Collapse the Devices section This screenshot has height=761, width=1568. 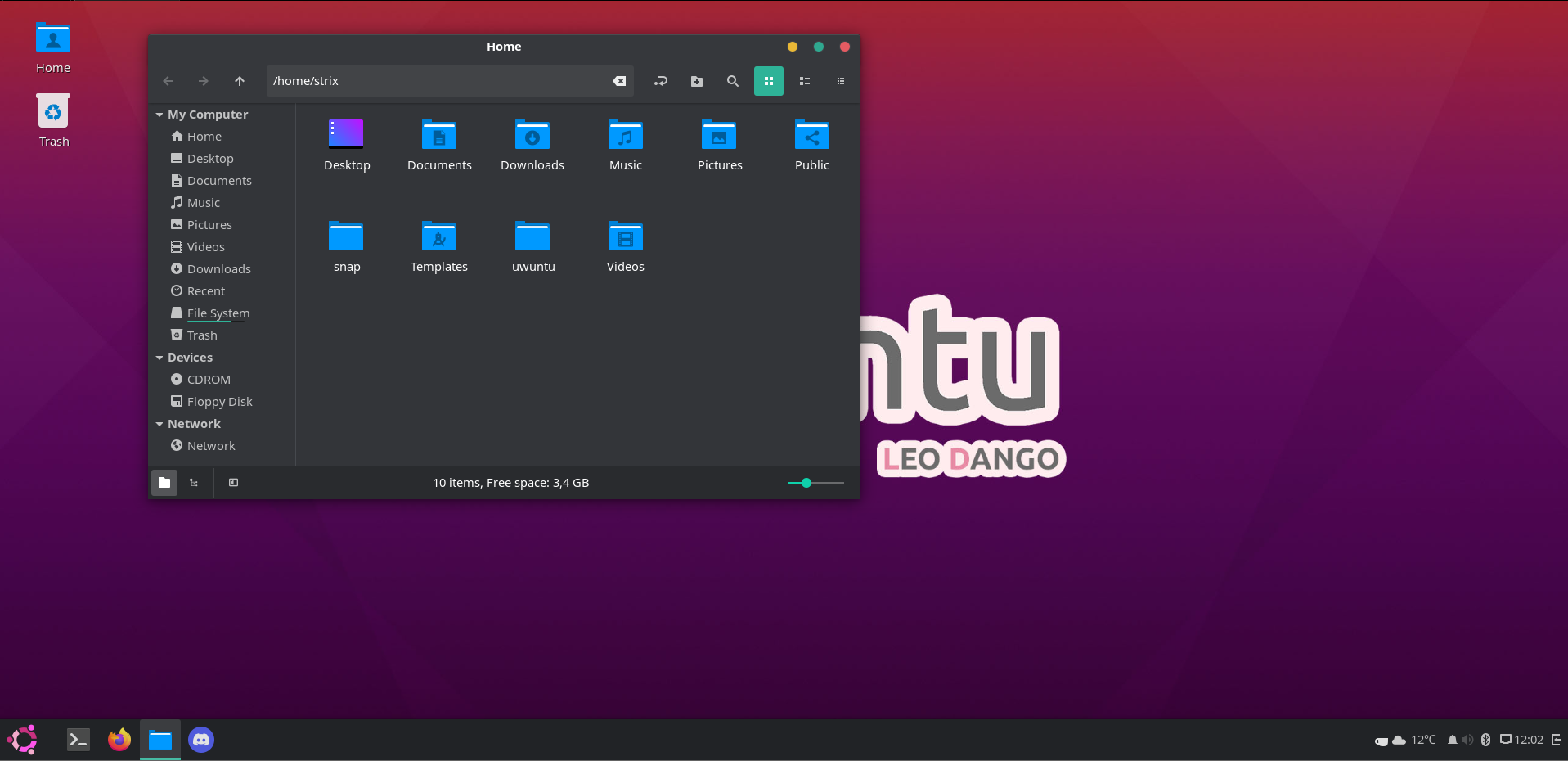tap(159, 358)
